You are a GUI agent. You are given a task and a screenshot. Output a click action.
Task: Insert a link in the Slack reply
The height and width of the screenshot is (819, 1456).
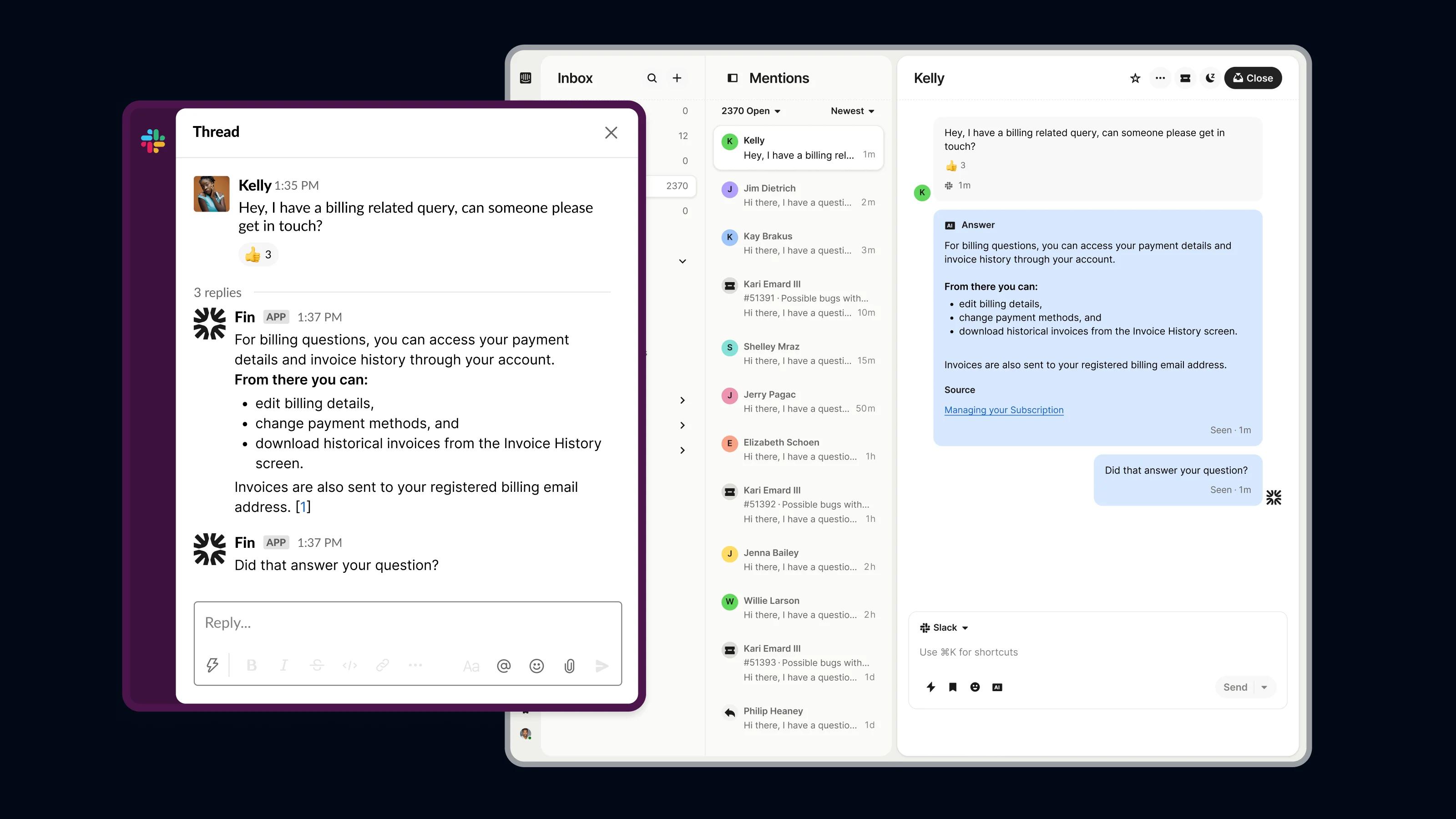(383, 665)
